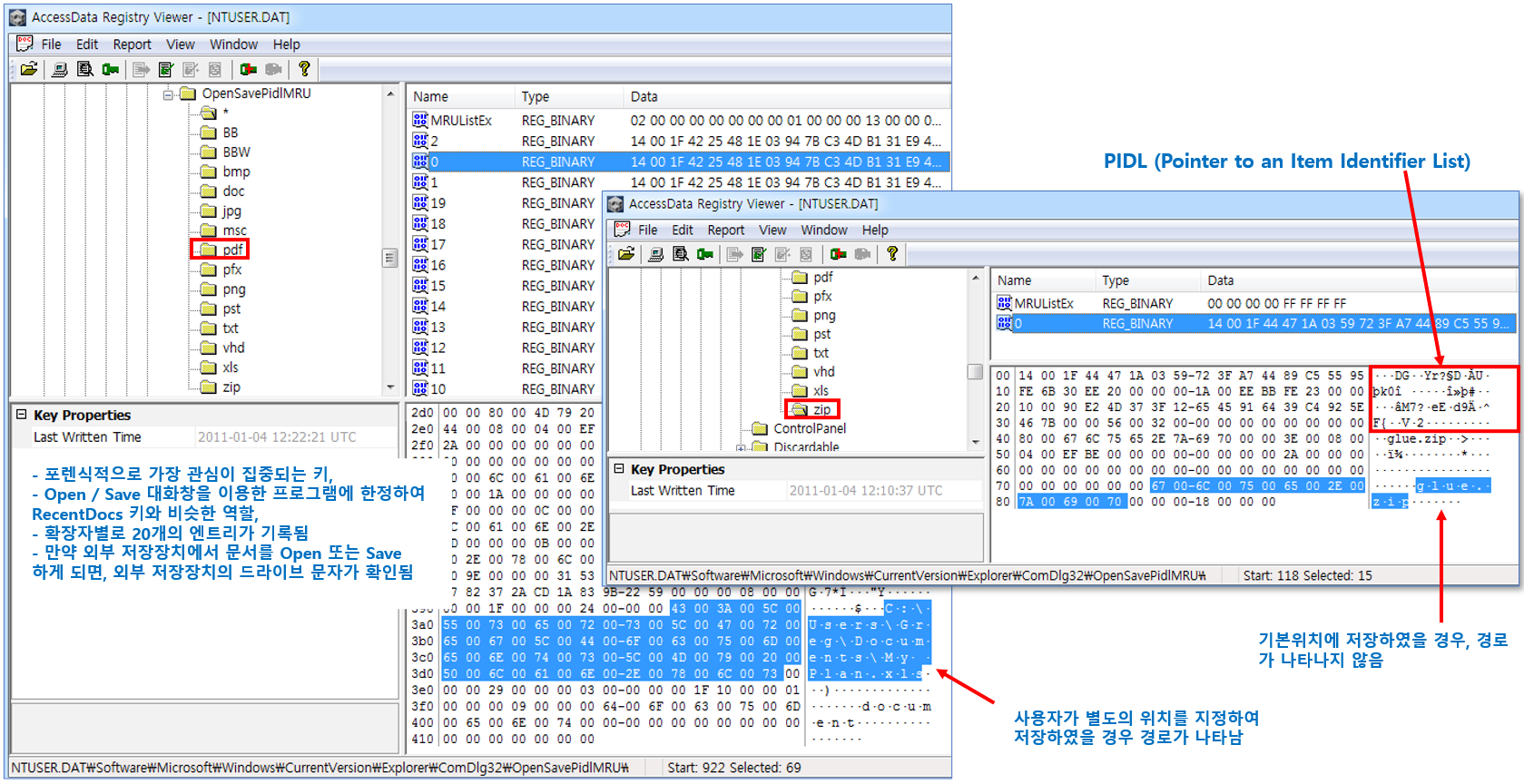Click the checkmark document icon in front toolbar

coord(759,254)
